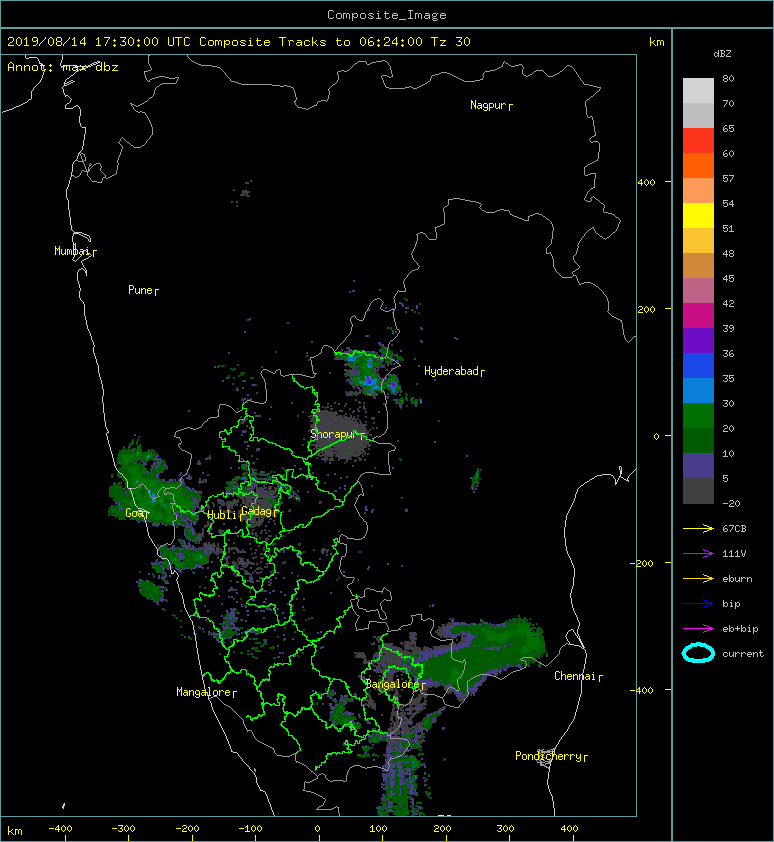This screenshot has height=842, width=774.
Task: Click the eburn legend label
Action: pyautogui.click(x=737, y=578)
